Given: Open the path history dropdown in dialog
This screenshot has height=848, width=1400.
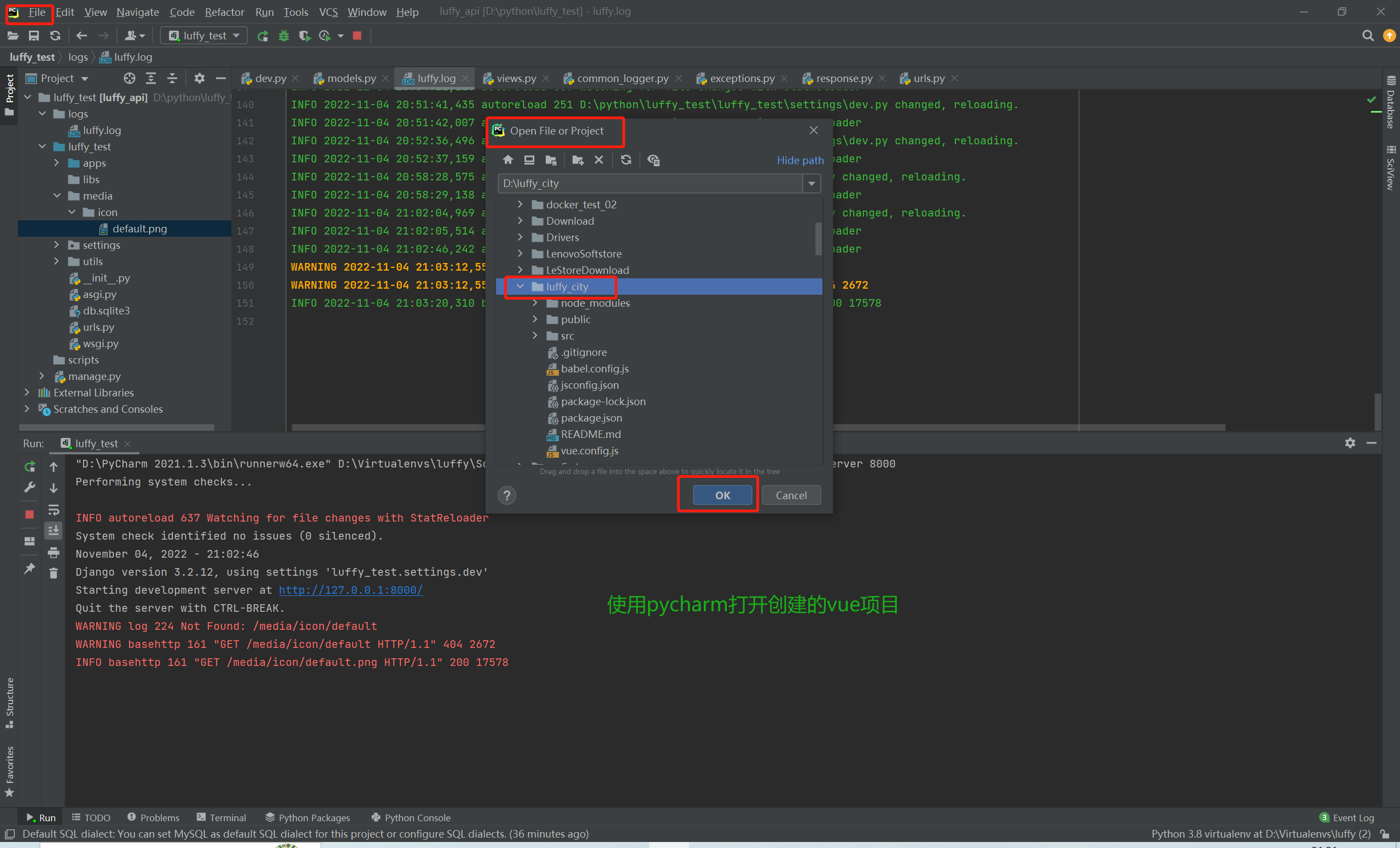Looking at the screenshot, I should coord(812,184).
